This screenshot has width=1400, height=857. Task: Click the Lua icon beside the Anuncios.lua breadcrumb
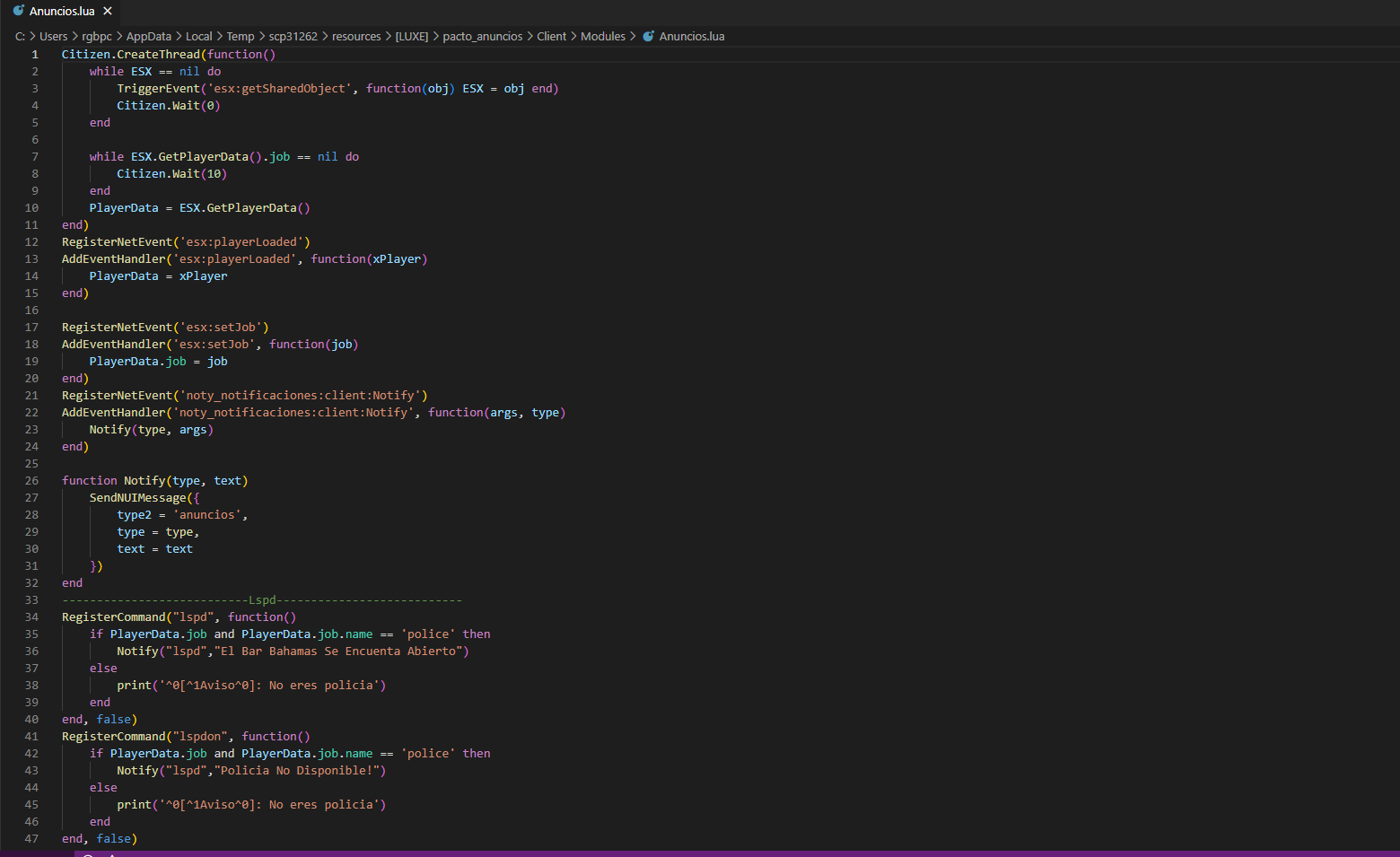tap(649, 36)
